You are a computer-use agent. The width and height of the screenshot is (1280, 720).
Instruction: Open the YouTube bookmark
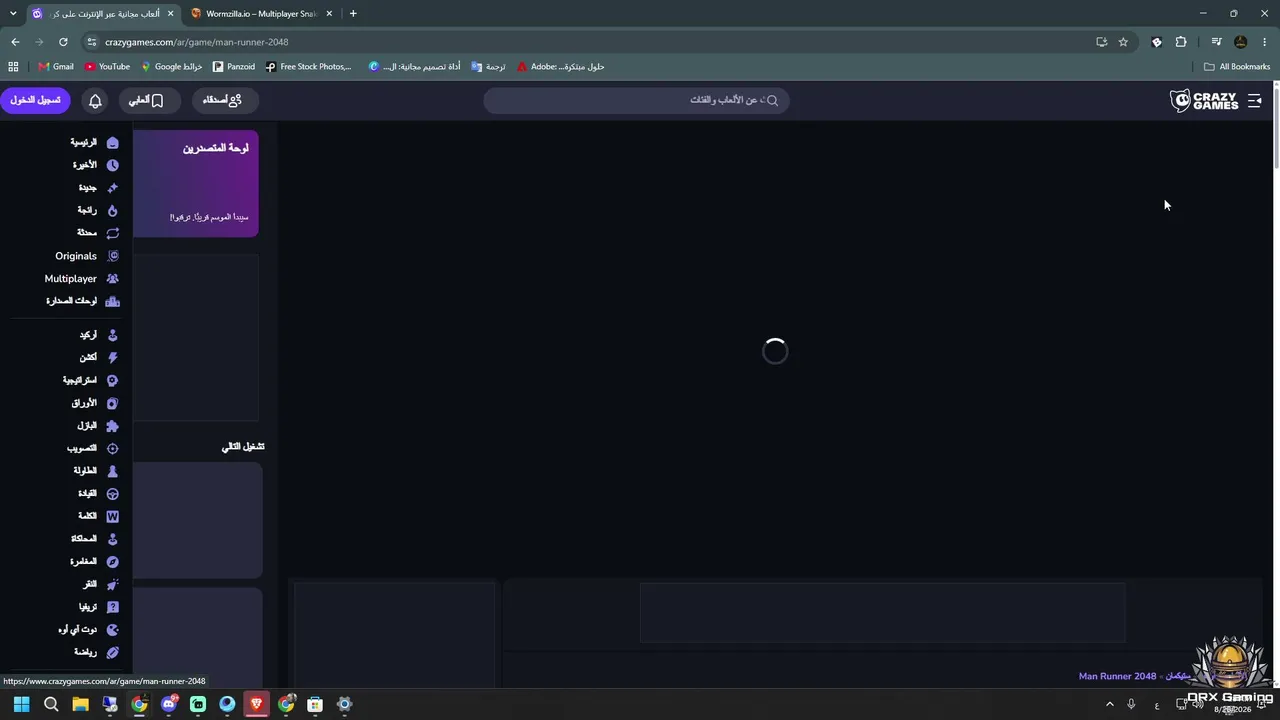click(108, 67)
